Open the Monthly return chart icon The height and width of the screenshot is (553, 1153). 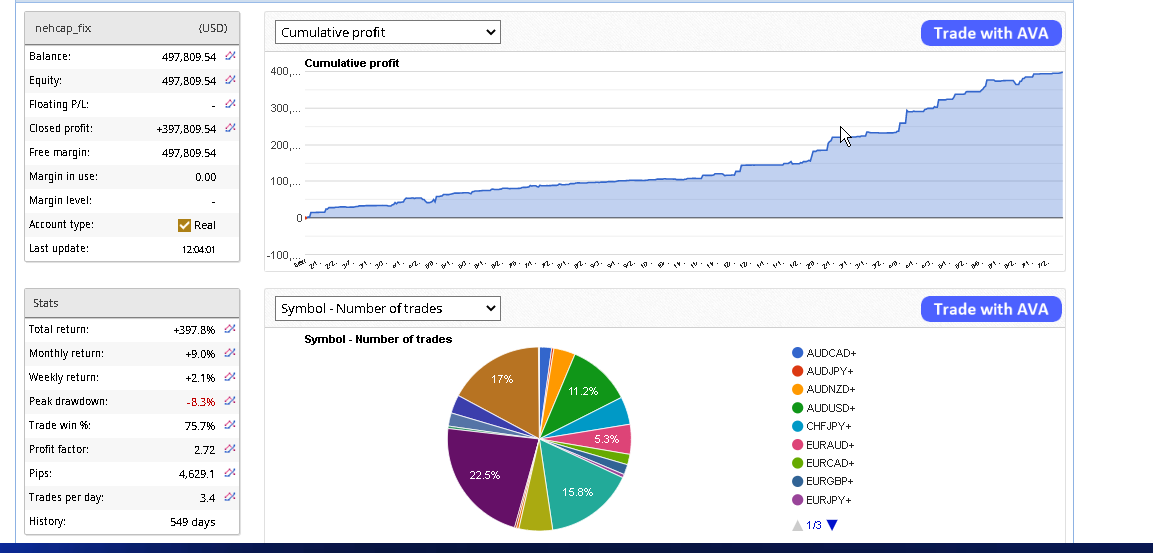pos(230,353)
